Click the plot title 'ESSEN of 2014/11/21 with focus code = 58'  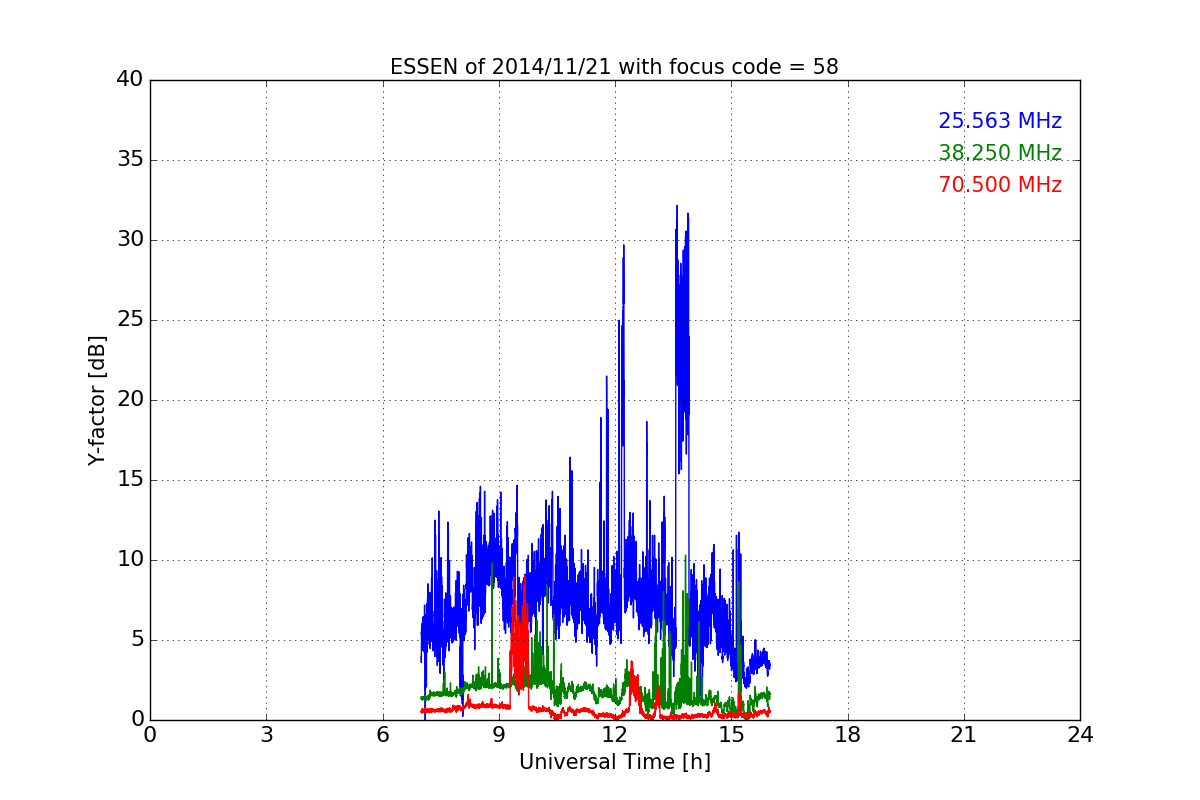614,67
